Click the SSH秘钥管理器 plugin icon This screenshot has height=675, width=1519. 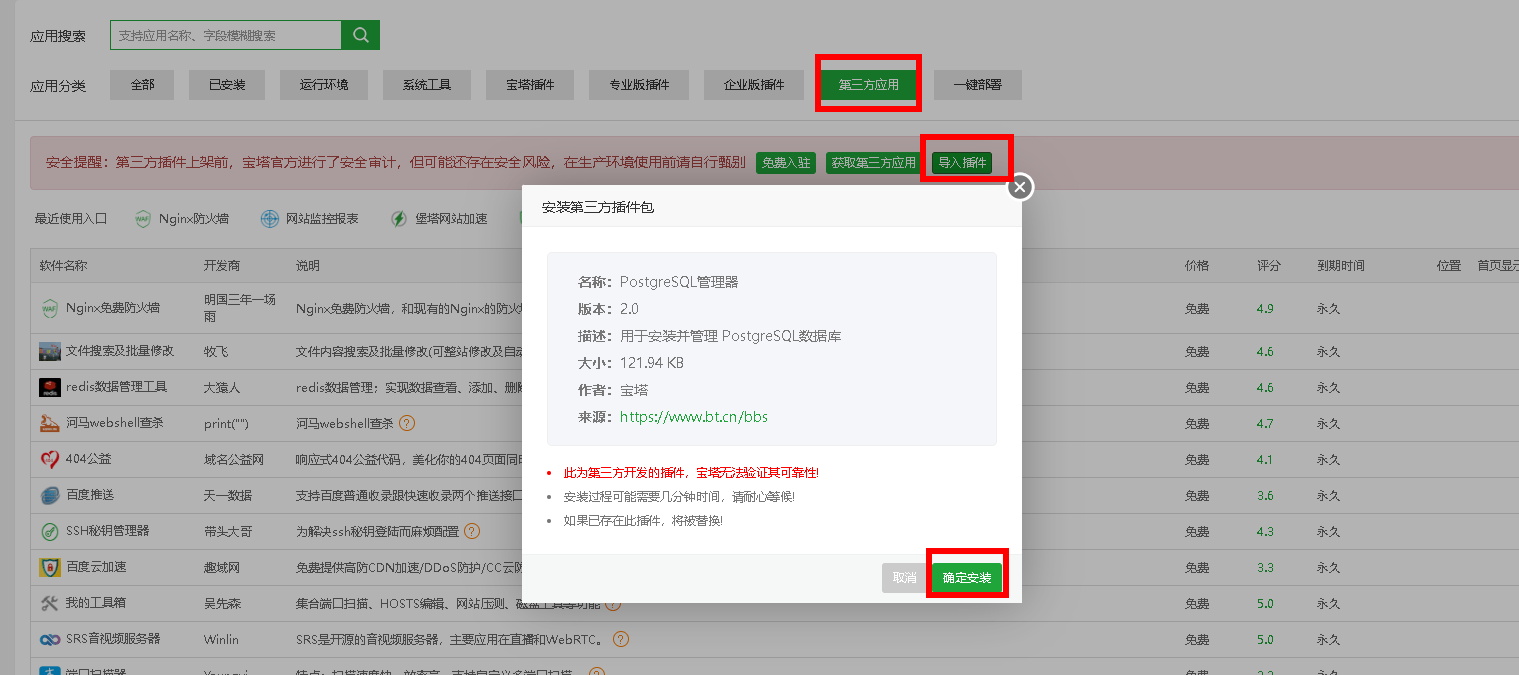[50, 531]
